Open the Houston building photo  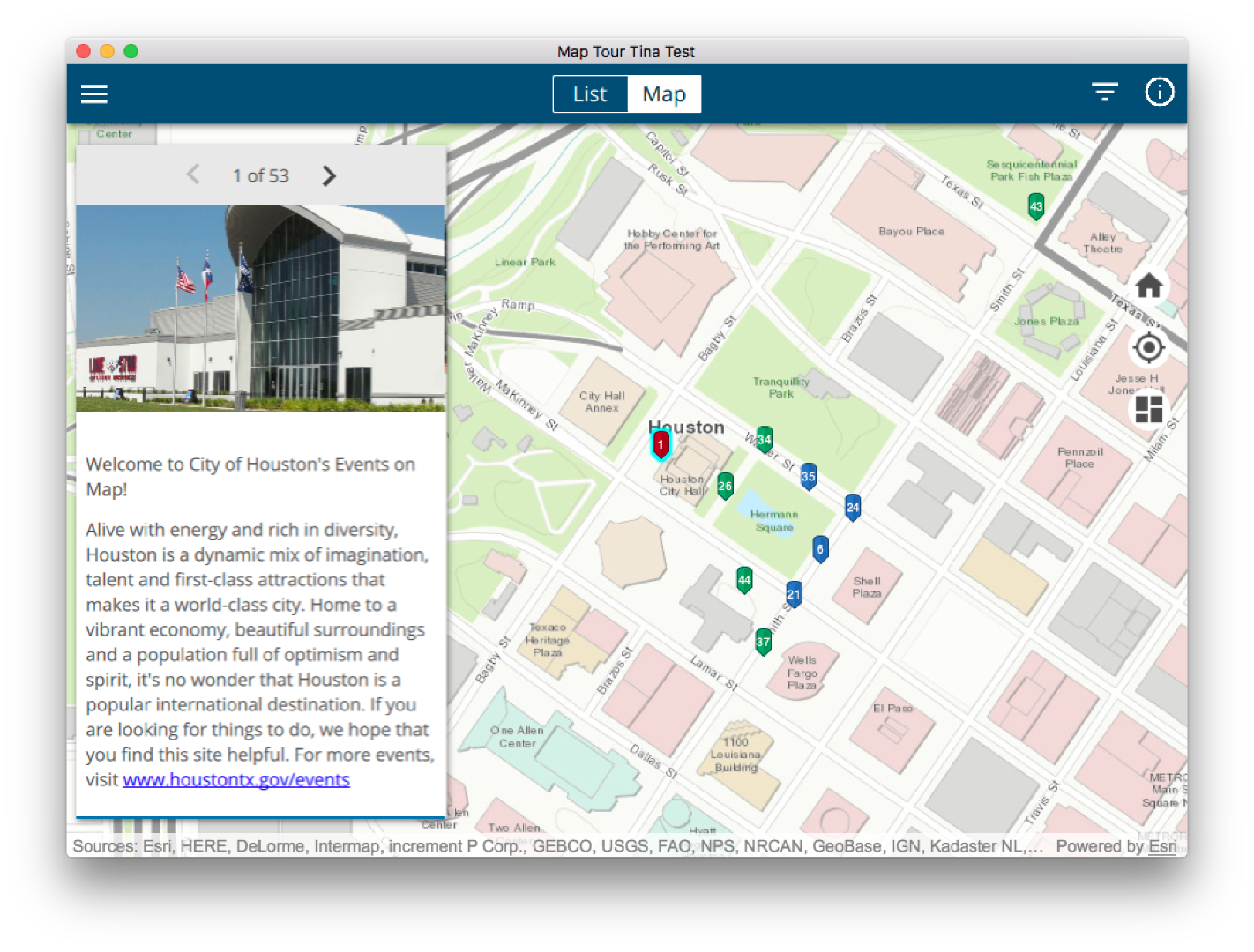click(x=261, y=309)
